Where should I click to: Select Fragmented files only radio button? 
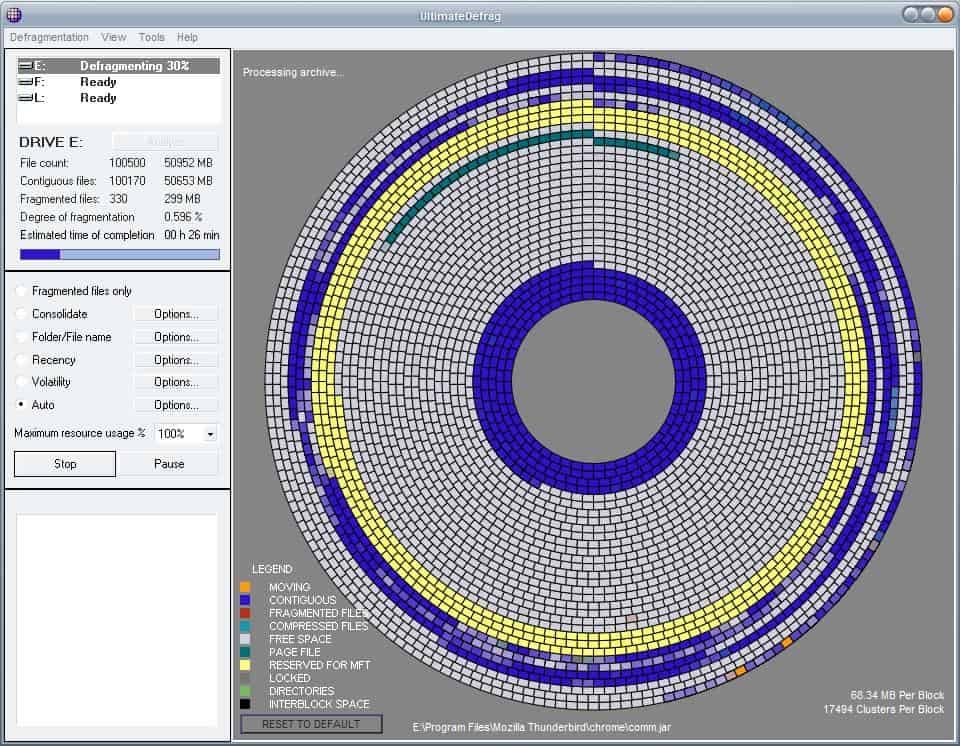21,291
